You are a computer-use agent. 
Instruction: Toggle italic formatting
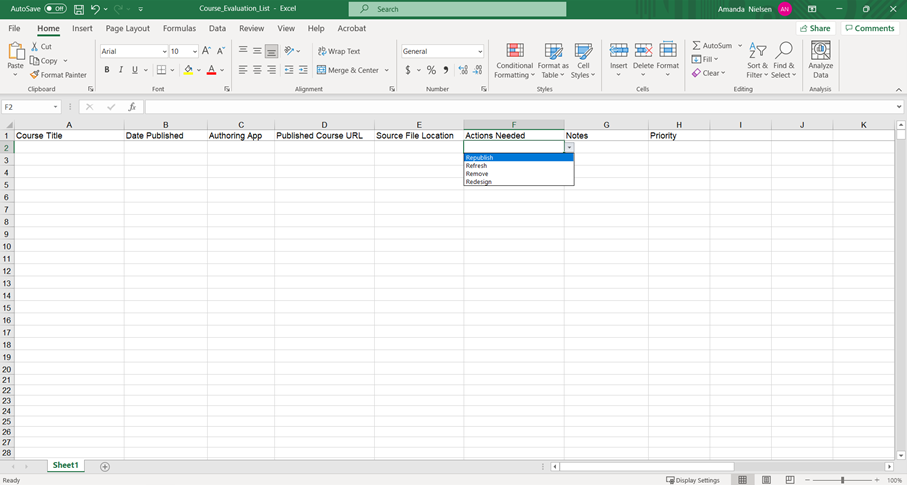121,70
